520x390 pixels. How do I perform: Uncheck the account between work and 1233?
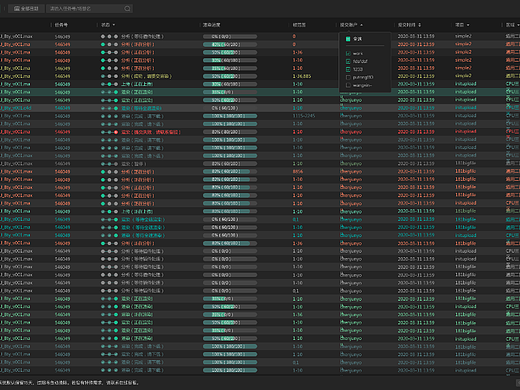point(348,61)
